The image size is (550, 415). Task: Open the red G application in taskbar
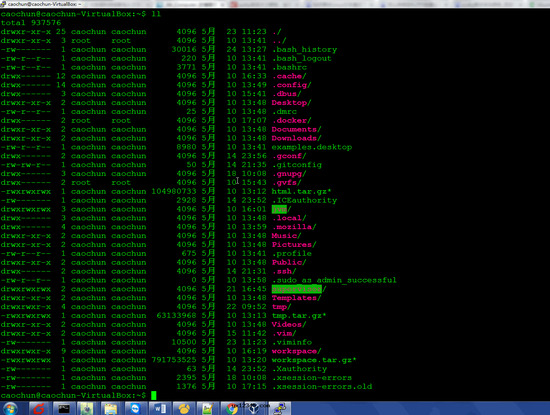click(39, 409)
